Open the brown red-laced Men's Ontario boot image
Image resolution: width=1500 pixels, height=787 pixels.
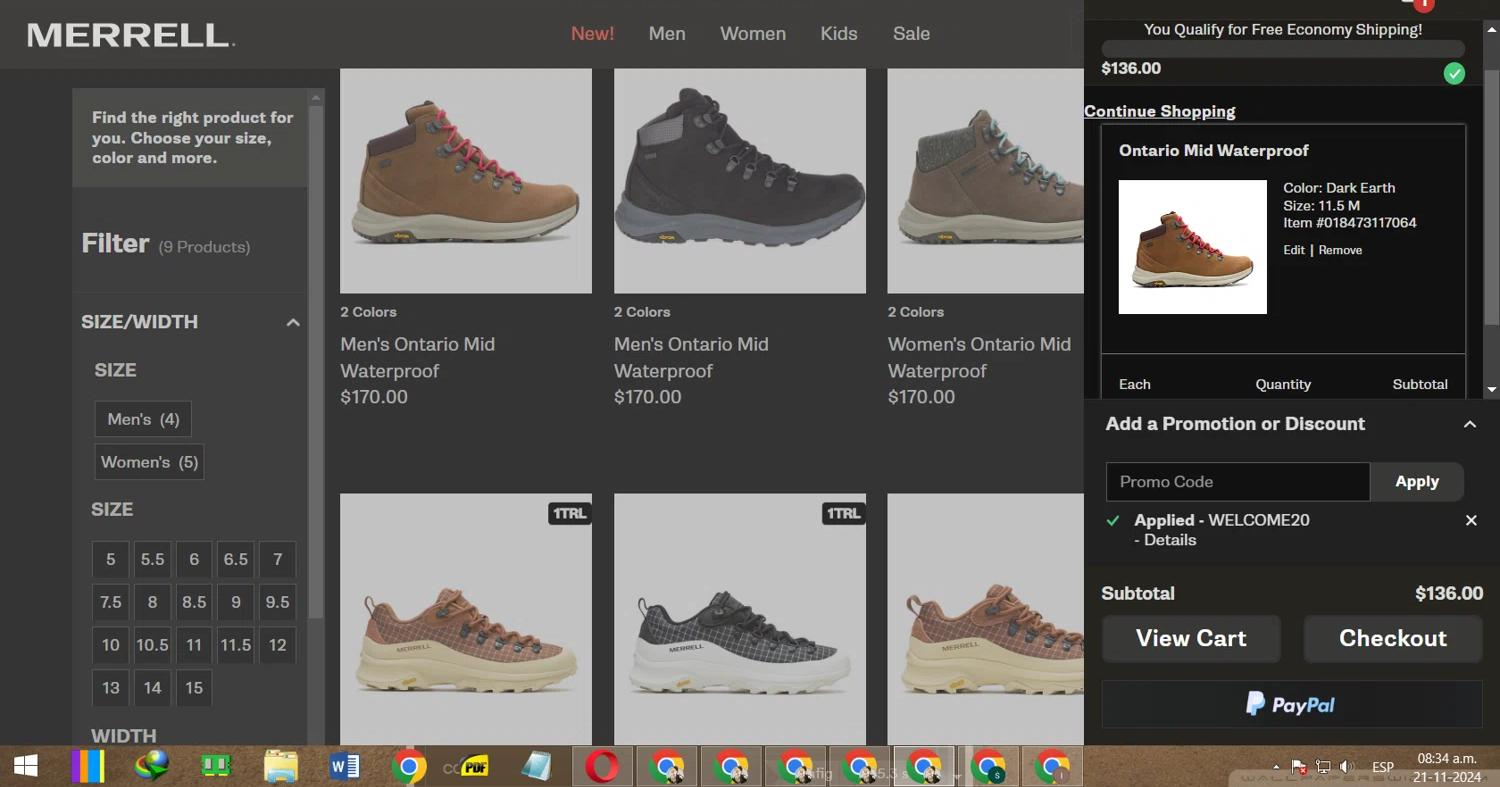(x=466, y=181)
